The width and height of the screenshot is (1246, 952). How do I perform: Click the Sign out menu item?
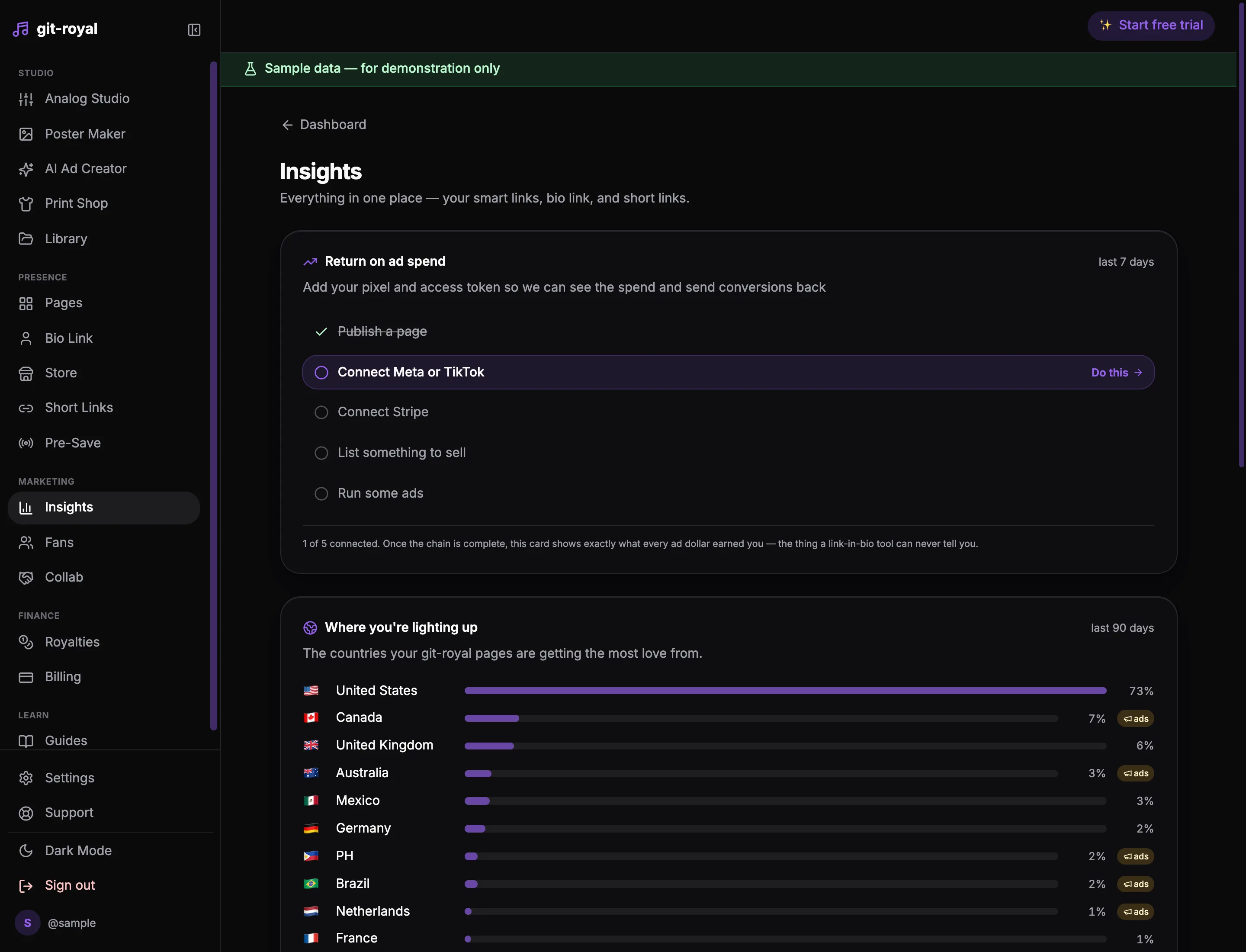point(104,885)
